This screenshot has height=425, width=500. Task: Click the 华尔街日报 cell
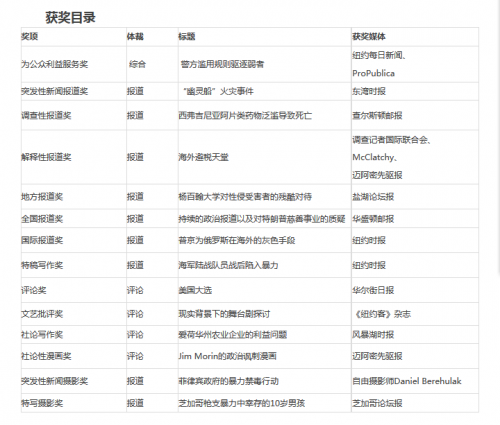[x=373, y=290]
